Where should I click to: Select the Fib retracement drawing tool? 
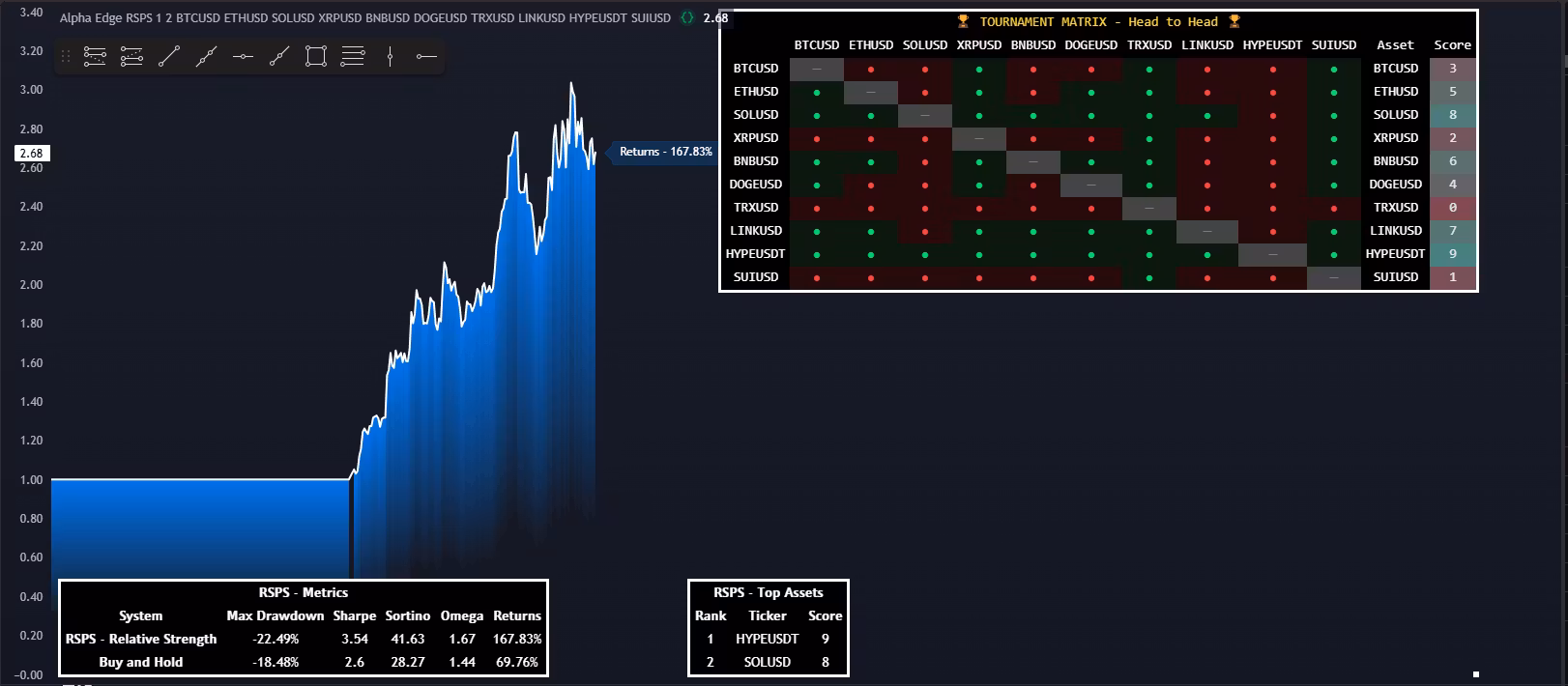(95, 57)
